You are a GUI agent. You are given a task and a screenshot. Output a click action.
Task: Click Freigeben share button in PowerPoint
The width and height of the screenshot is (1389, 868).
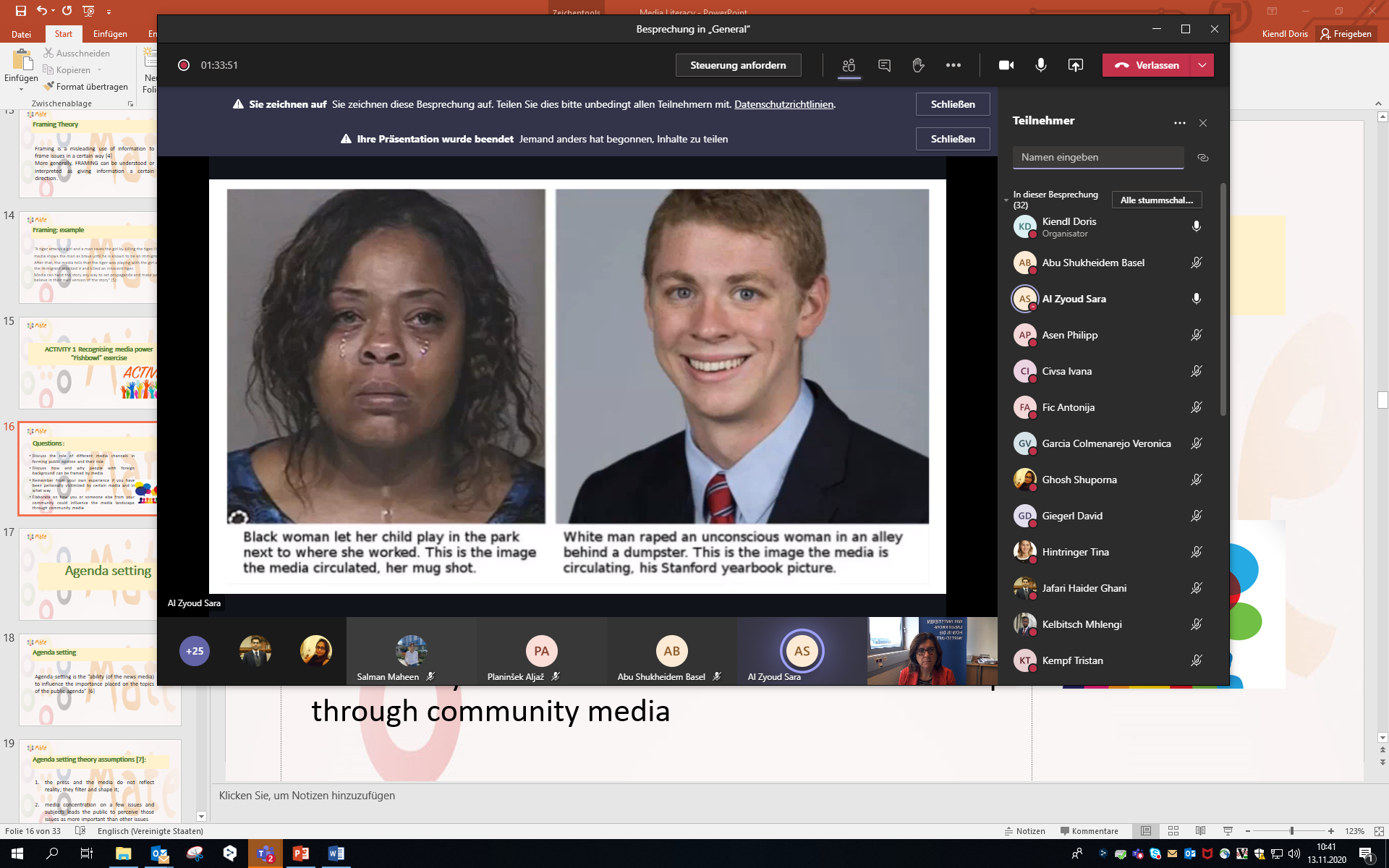pyautogui.click(x=1346, y=34)
